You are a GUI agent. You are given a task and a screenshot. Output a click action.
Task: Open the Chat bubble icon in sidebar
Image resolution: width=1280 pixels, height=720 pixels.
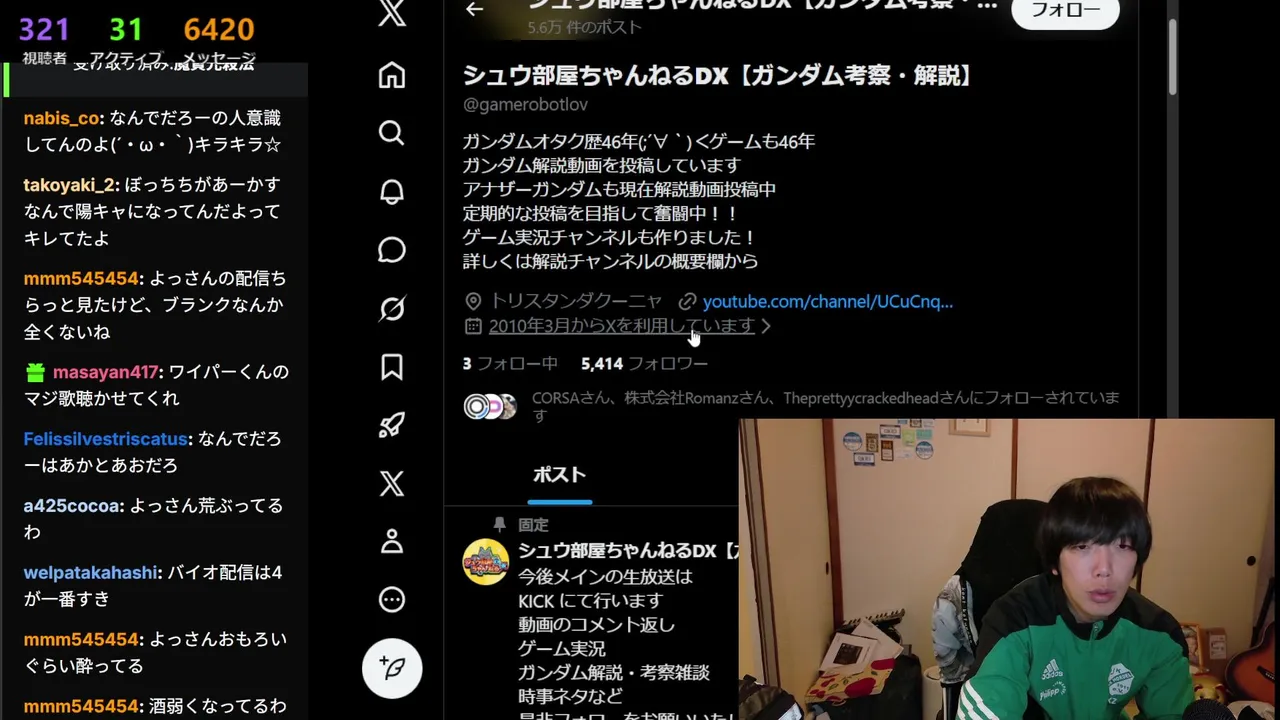[x=392, y=250]
